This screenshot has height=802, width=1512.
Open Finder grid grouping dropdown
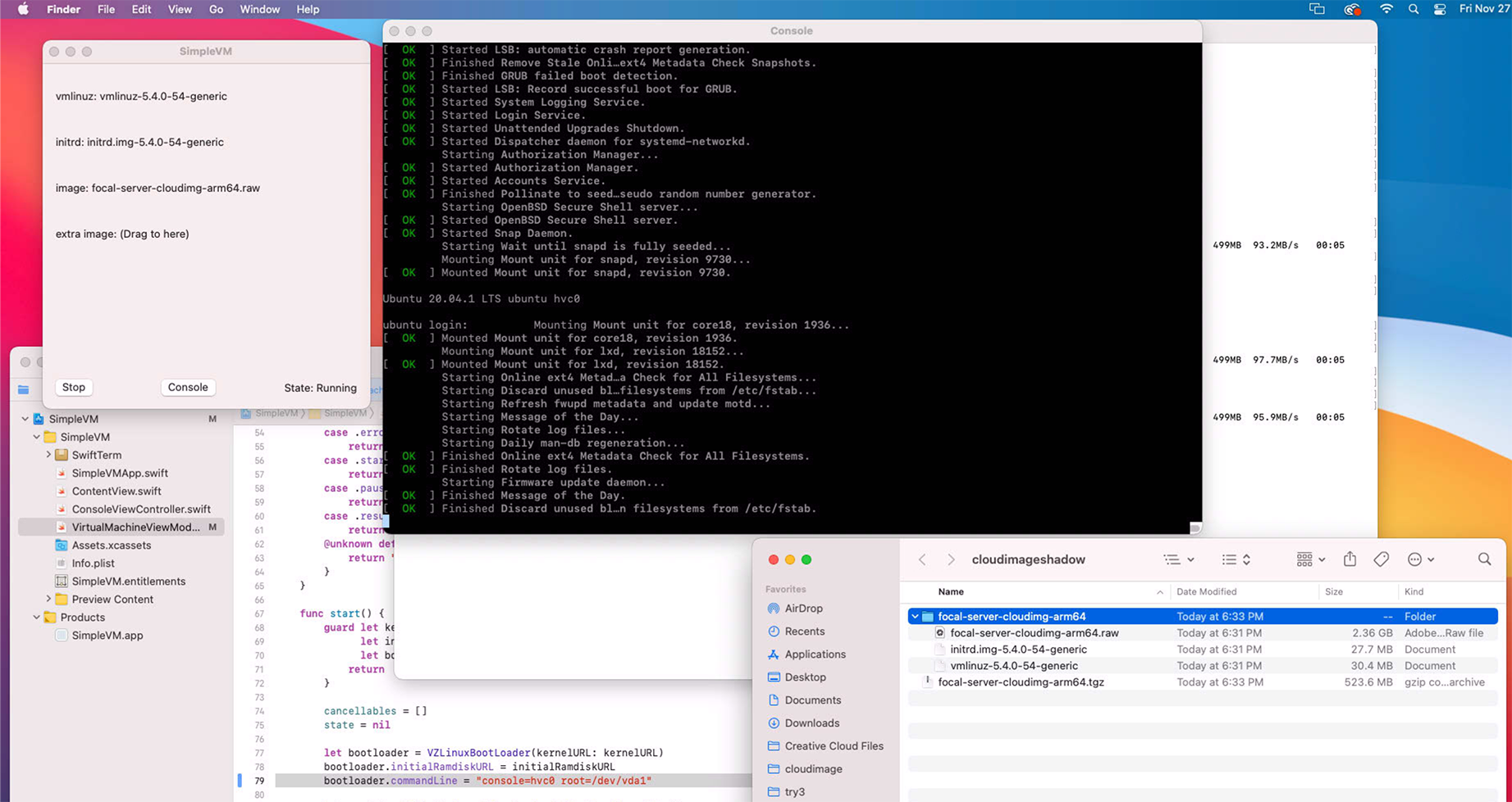[1310, 559]
